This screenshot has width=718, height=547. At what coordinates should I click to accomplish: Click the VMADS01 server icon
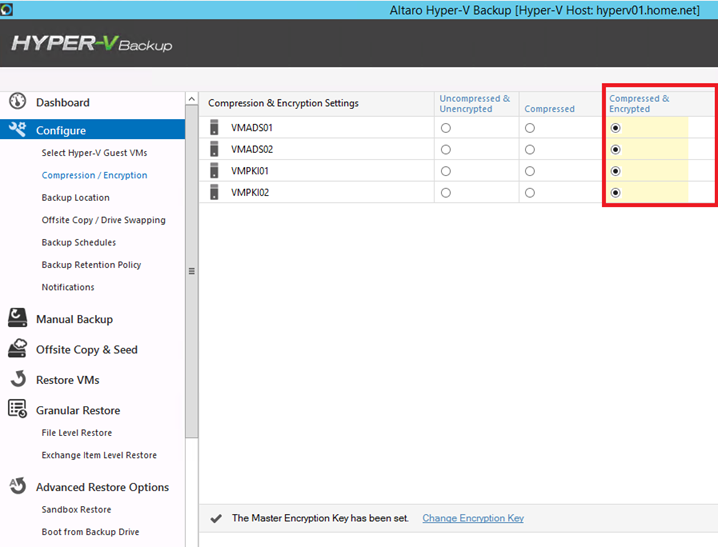(x=214, y=127)
